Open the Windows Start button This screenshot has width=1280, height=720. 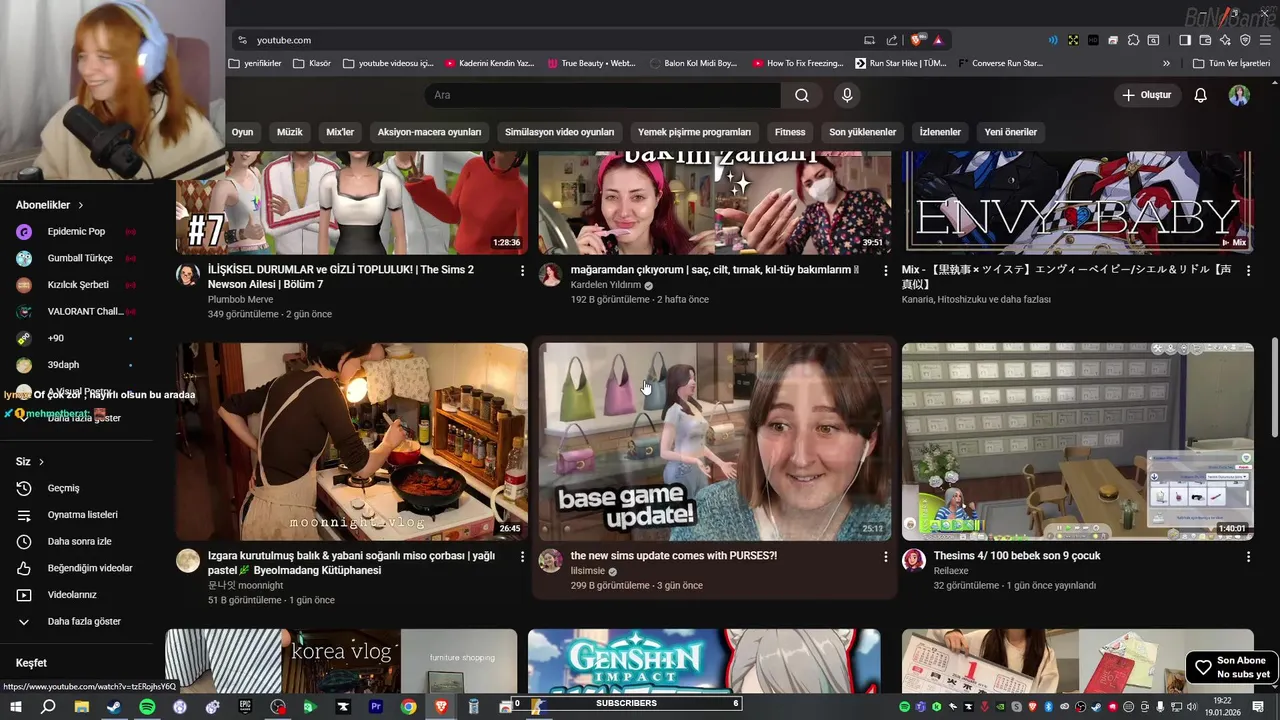15,707
